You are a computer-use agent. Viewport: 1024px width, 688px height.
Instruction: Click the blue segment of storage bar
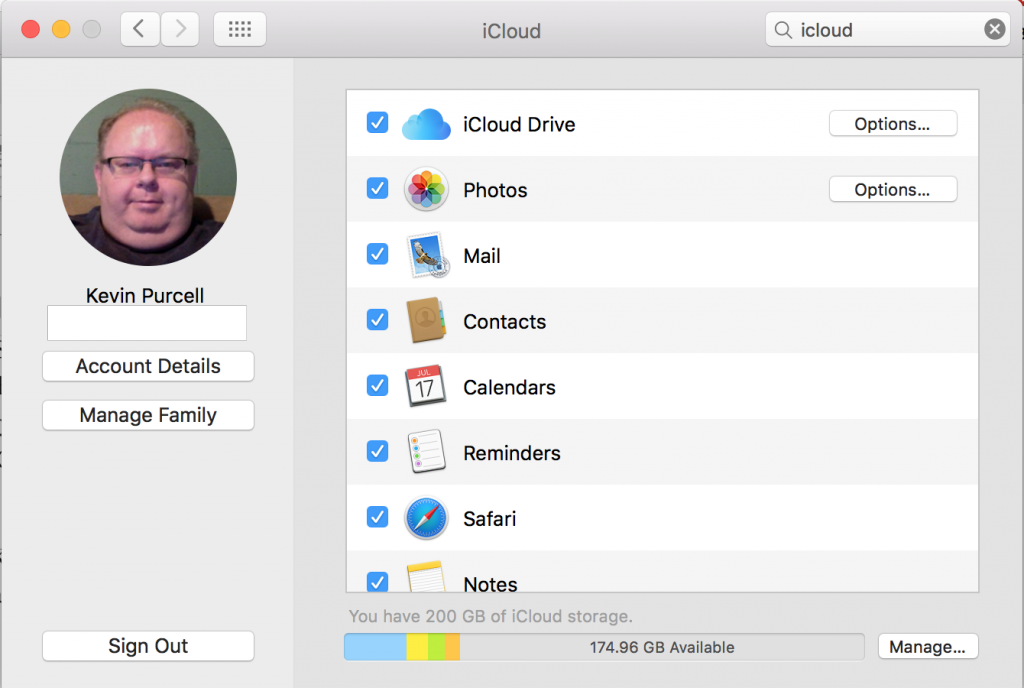tap(376, 647)
